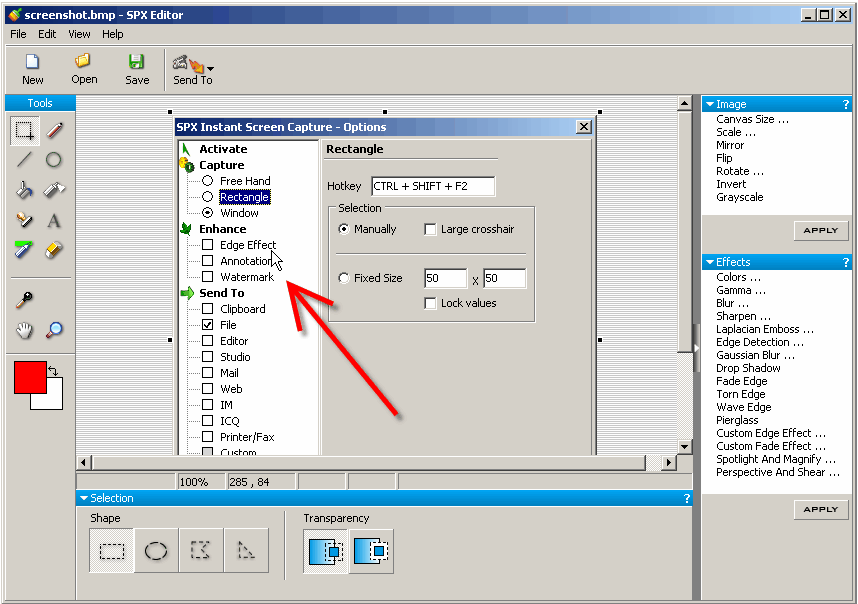Viewport: 858px width, 604px height.
Task: Click the Open folder toolbar icon
Action: coord(83,60)
